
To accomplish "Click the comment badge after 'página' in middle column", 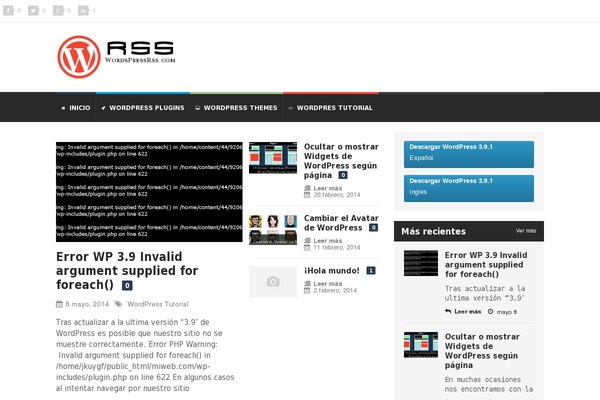I will click(343, 175).
